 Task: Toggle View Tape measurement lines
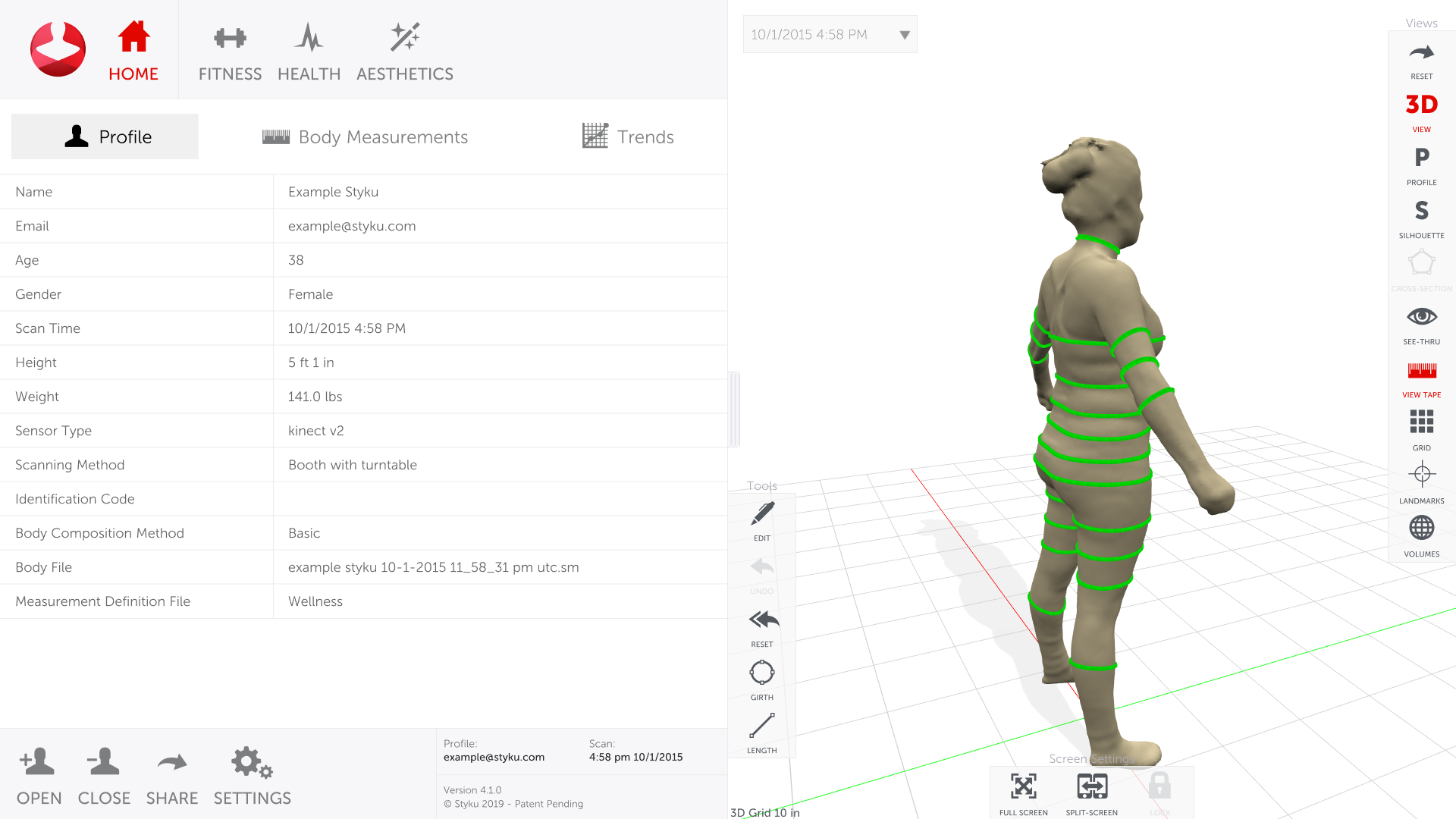click(1421, 372)
